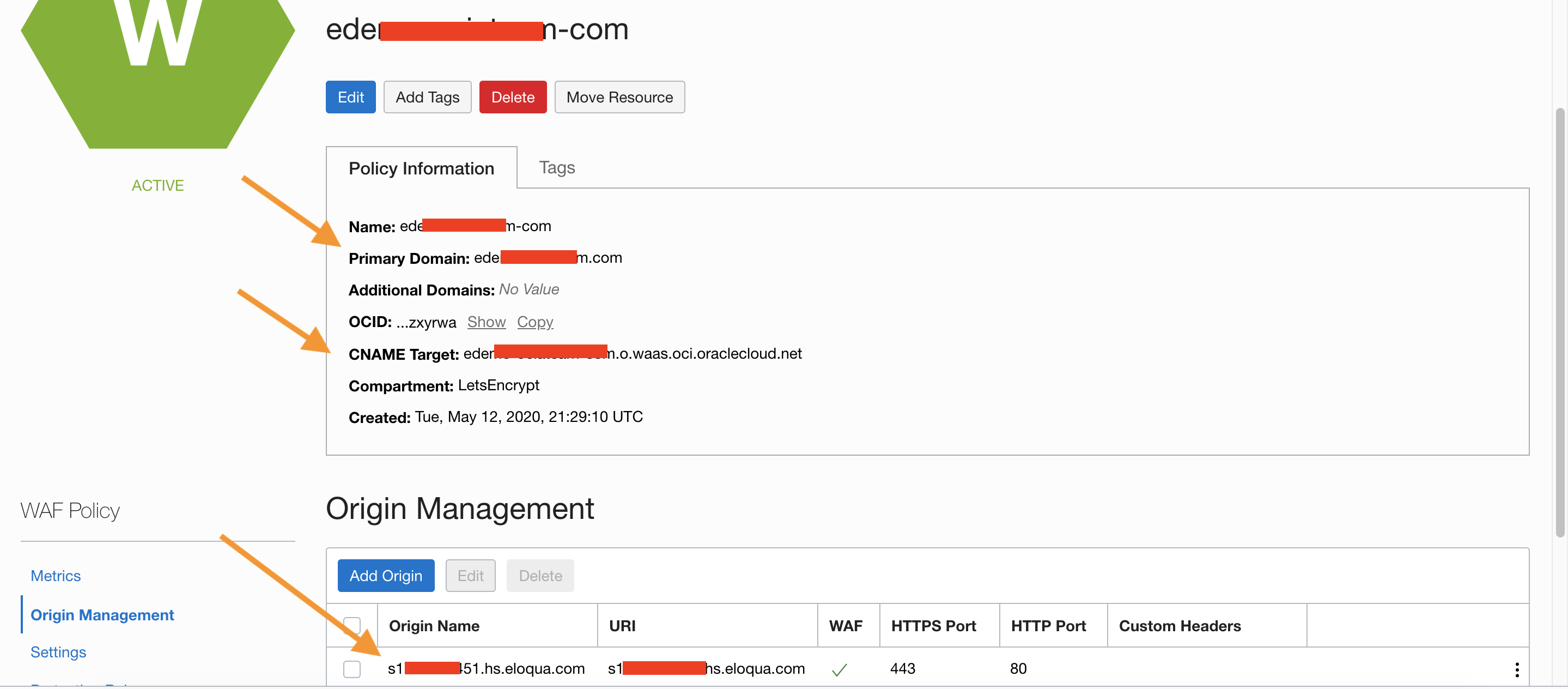The width and height of the screenshot is (1568, 689).
Task: Click the URI column header
Action: (x=622, y=626)
